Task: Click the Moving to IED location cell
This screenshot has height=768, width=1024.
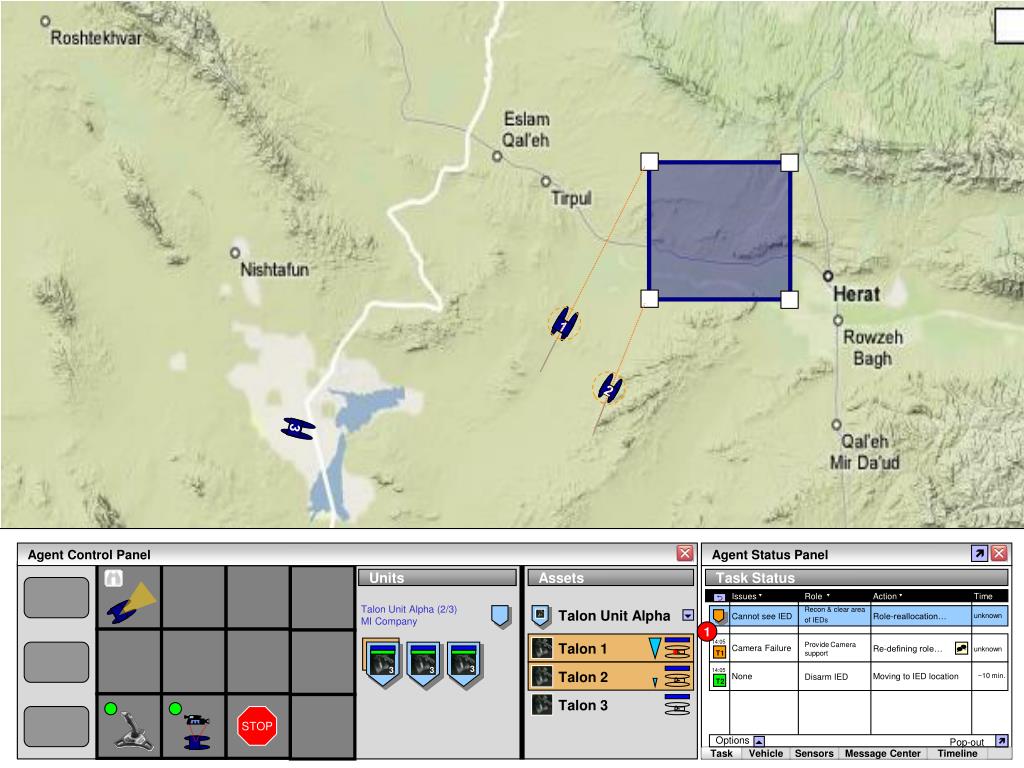Action: [921, 677]
